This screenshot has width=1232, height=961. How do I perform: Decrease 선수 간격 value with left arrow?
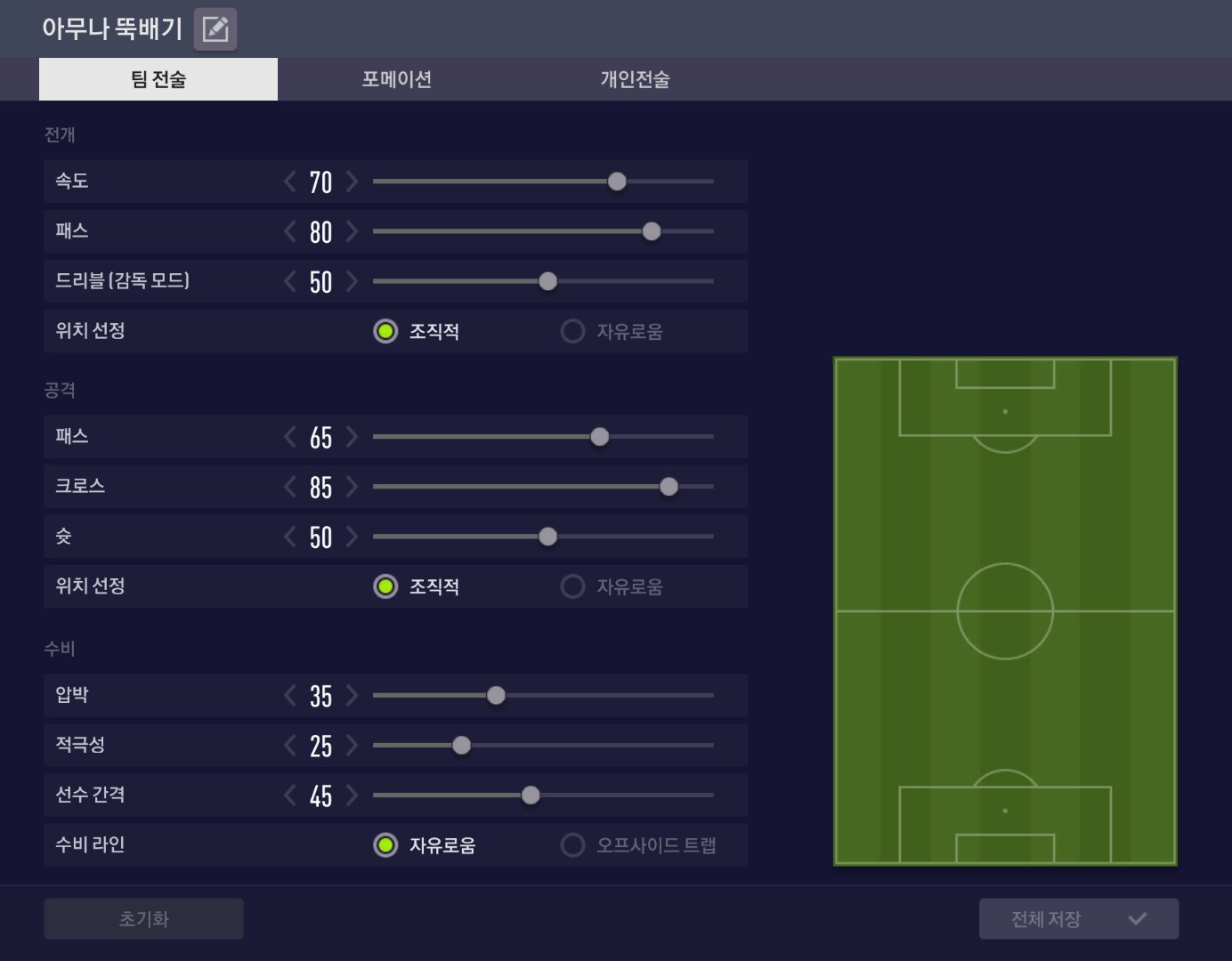pos(290,795)
